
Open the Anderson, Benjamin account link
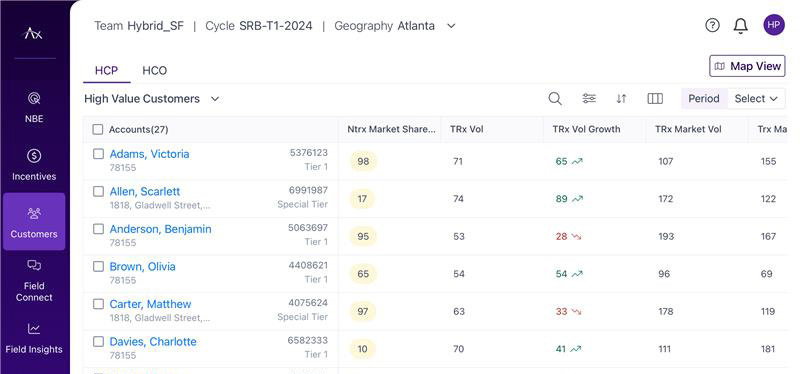point(160,229)
